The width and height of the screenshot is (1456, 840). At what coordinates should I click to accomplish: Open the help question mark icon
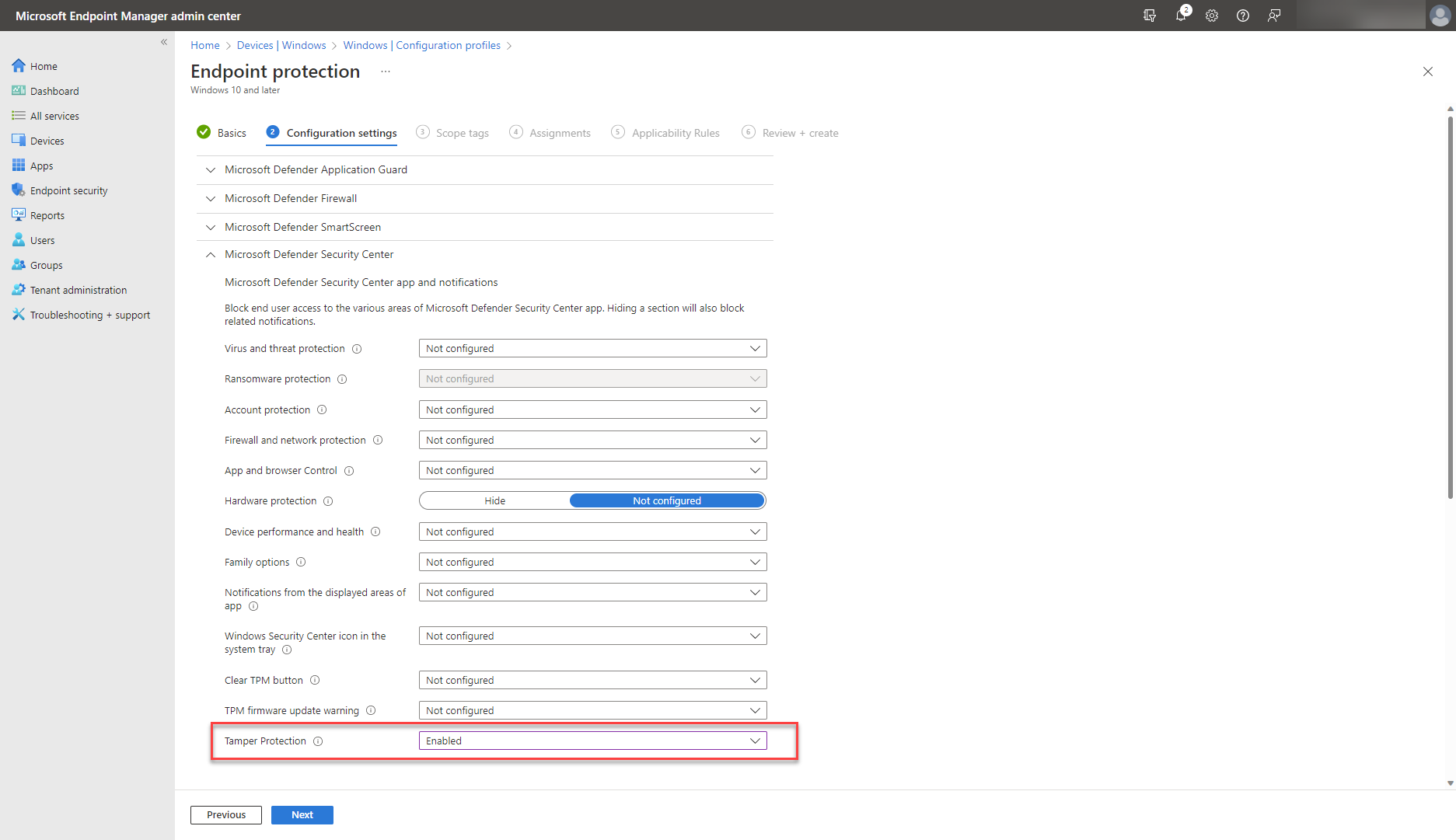1243,16
